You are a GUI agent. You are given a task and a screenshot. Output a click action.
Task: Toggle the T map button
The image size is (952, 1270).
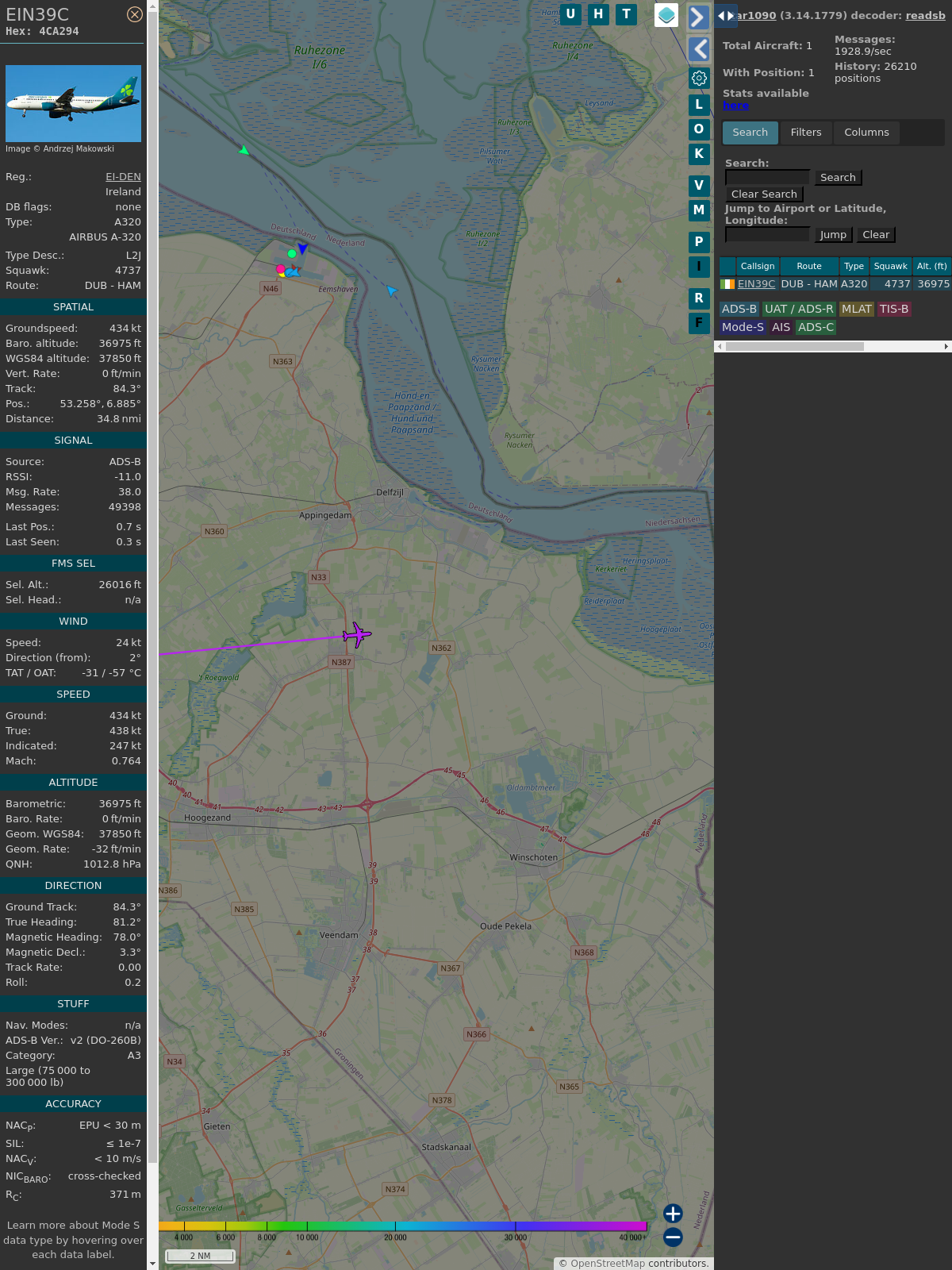point(627,14)
